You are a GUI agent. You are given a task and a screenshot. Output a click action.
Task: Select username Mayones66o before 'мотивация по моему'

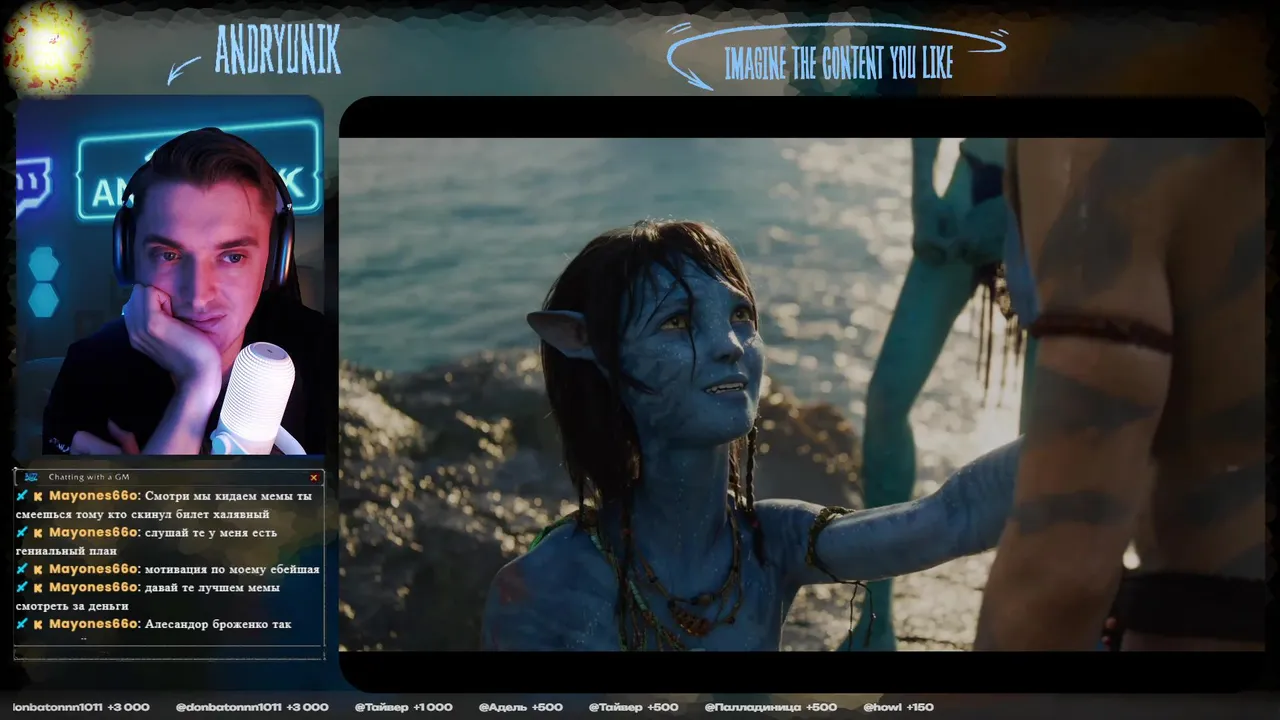click(94, 568)
